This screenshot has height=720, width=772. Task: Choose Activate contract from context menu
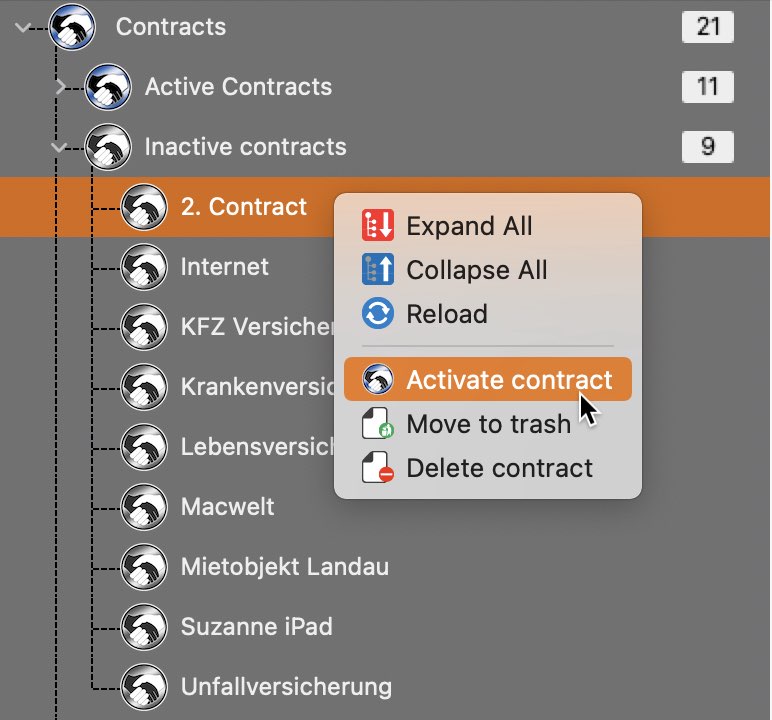[x=487, y=379]
